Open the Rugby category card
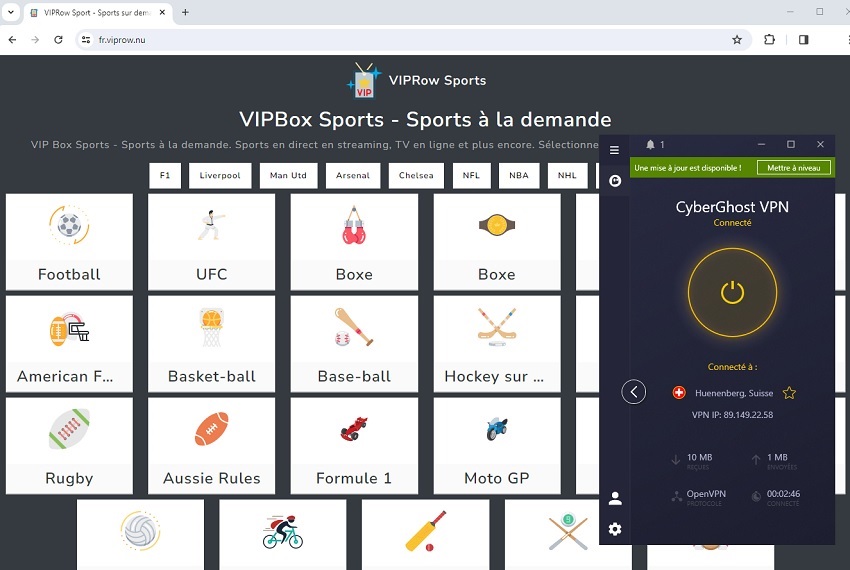This screenshot has height=570, width=850. pos(69,446)
